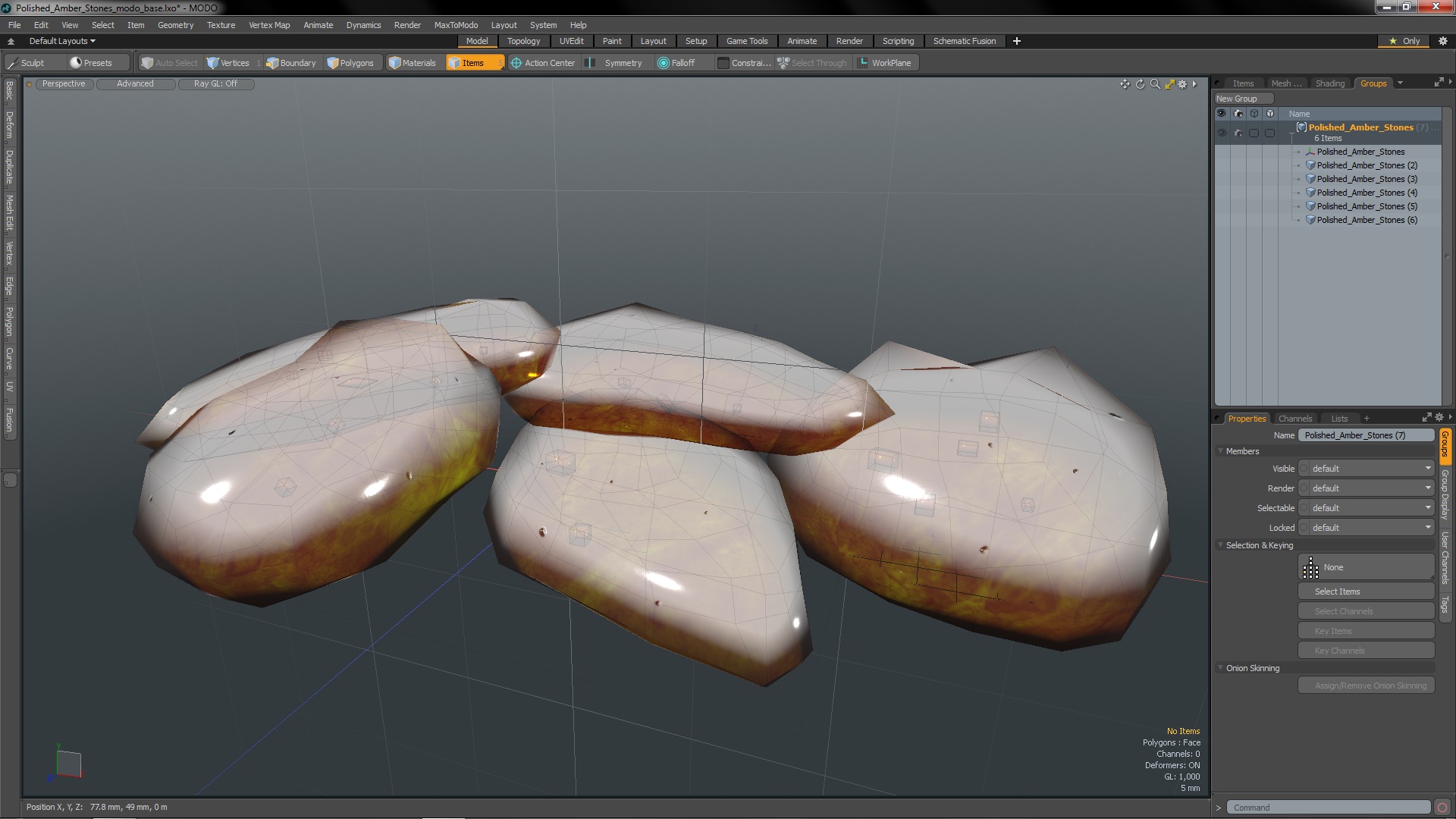Open the Properties panel settings gear
This screenshot has width=1456, height=819.
pos(1439,418)
